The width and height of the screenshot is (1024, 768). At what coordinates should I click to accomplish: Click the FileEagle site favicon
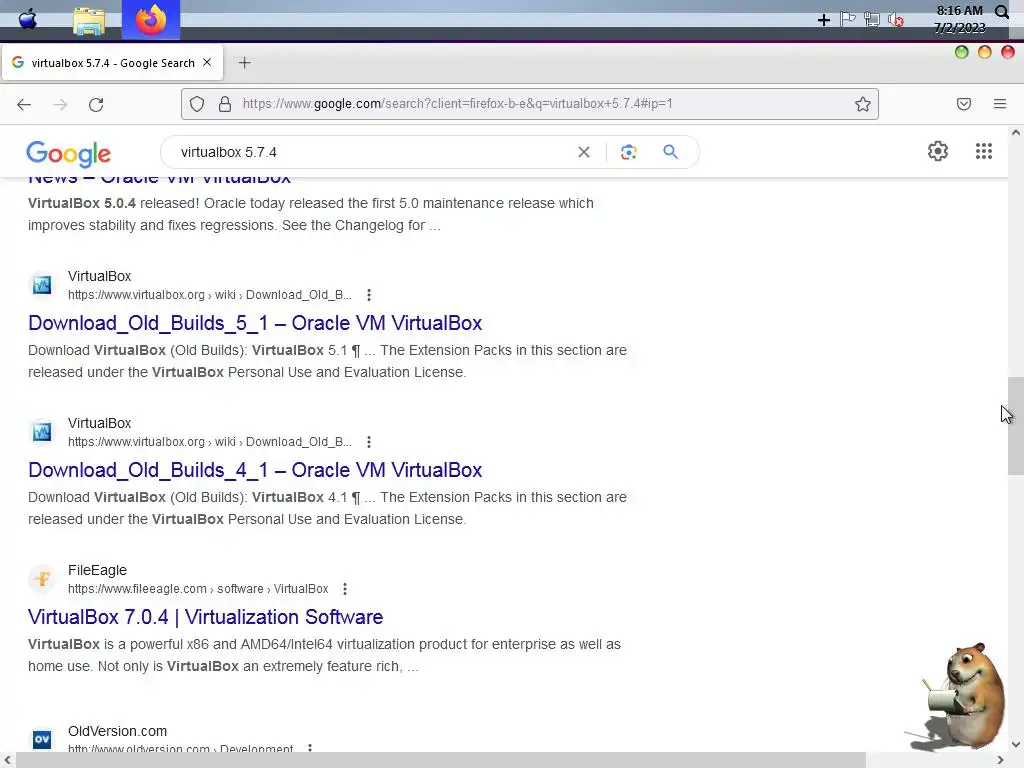(x=42, y=579)
